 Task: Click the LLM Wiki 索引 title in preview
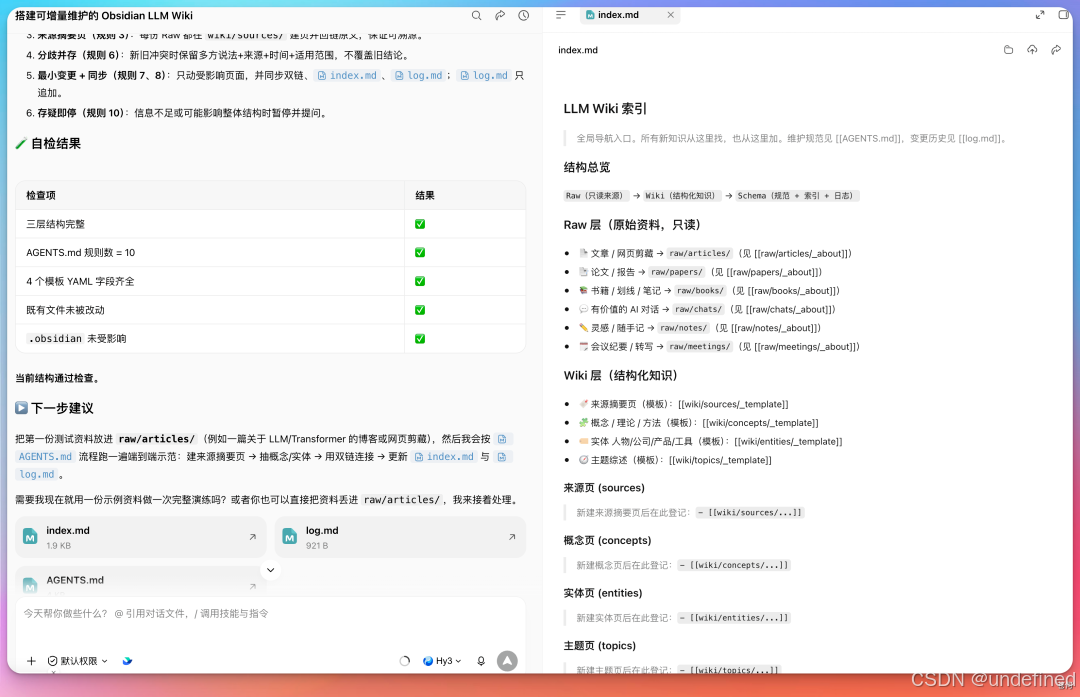(x=605, y=109)
